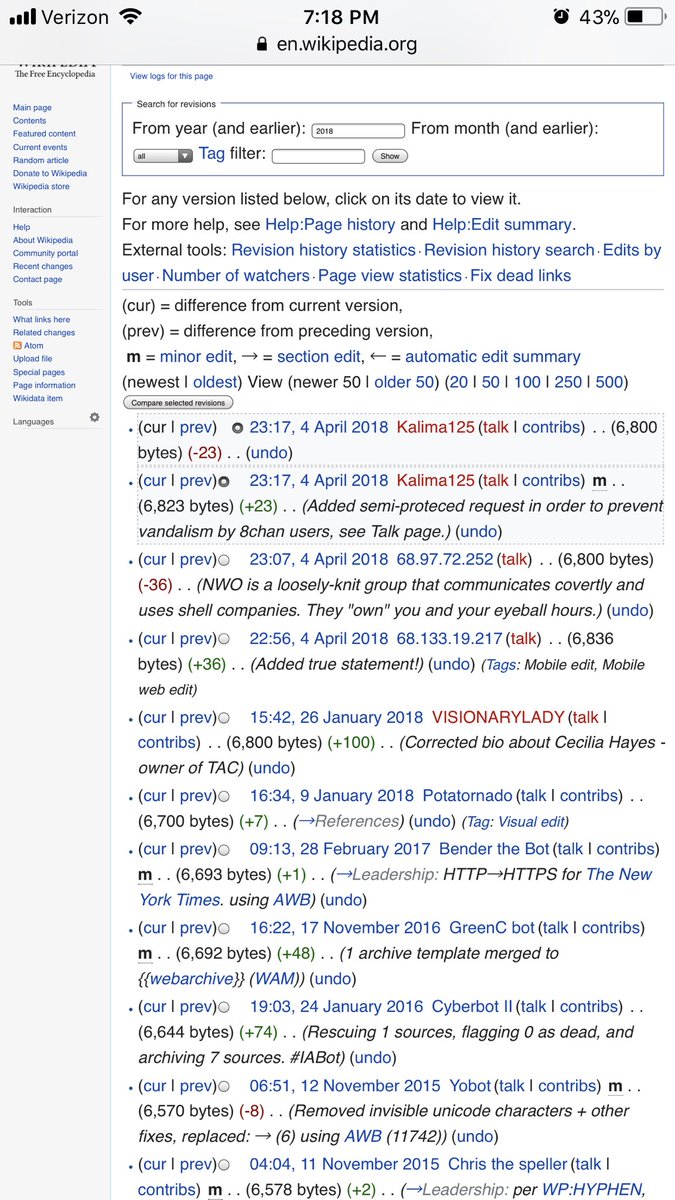This screenshot has width=675, height=1200.
Task: Click the Wikipedia logo in the sidebar
Action: (54, 72)
